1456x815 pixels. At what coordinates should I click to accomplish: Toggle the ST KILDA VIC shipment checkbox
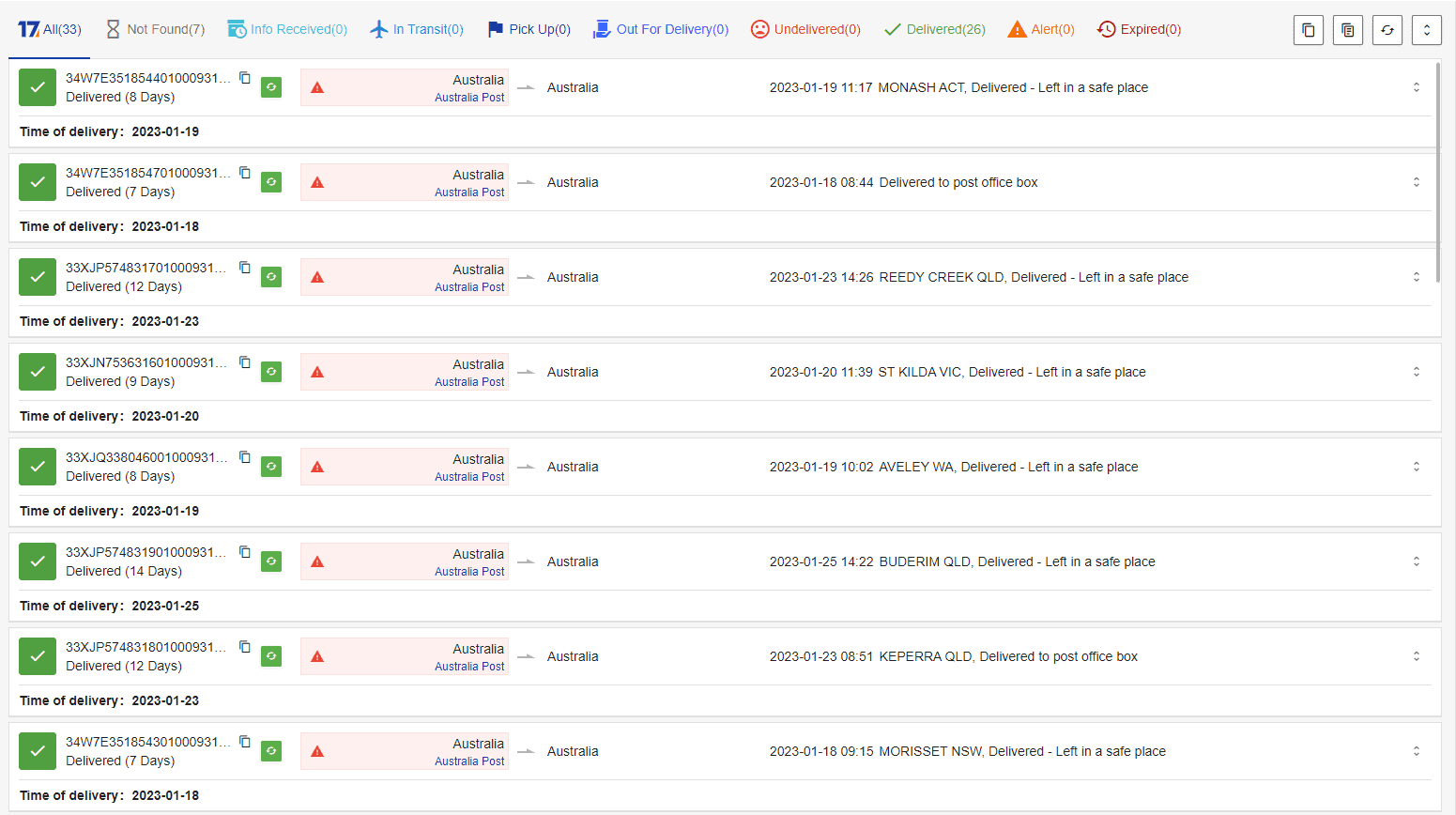pyautogui.click(x=37, y=372)
